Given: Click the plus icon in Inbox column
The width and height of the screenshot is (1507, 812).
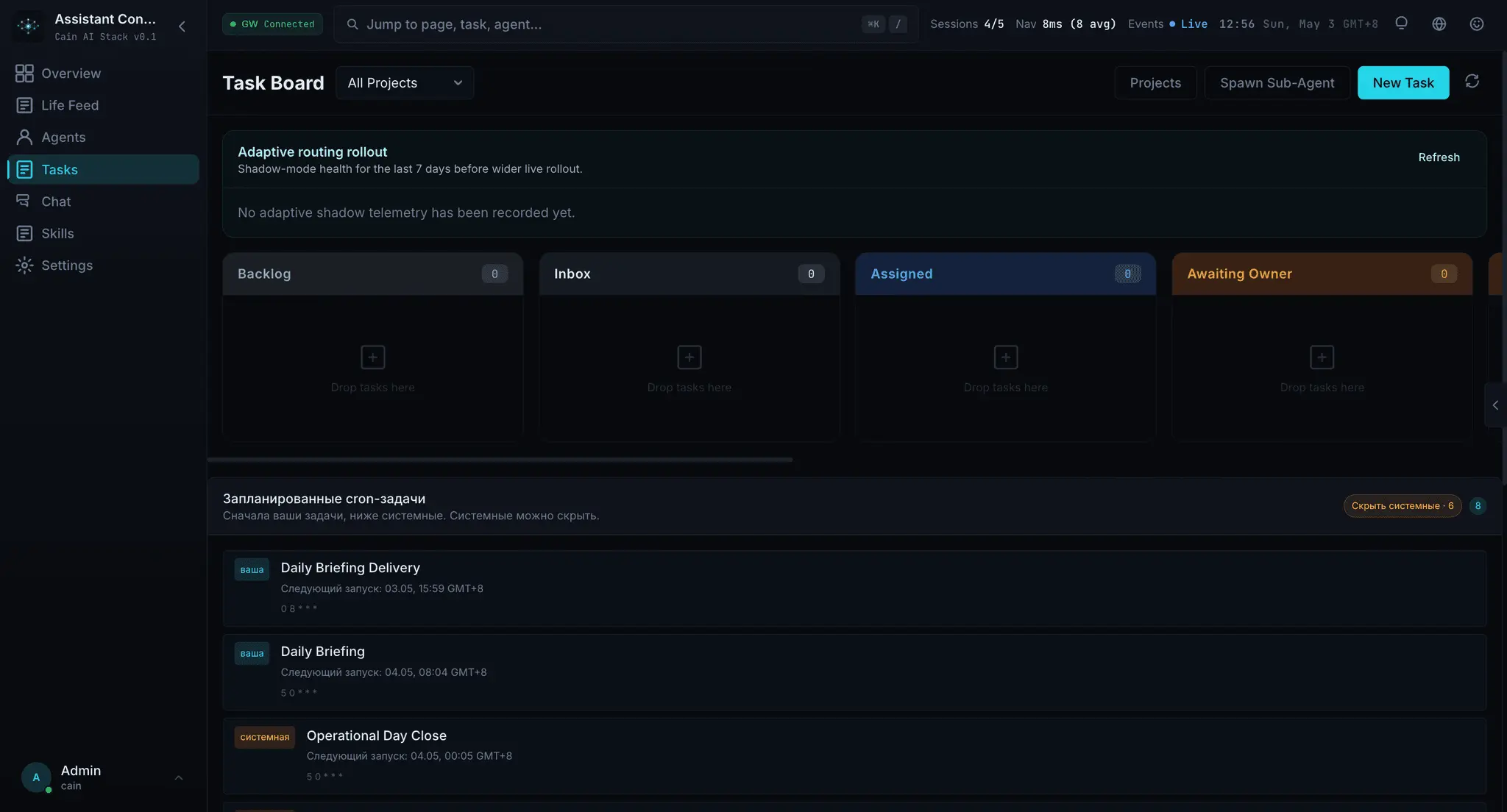Looking at the screenshot, I should pyautogui.click(x=689, y=357).
